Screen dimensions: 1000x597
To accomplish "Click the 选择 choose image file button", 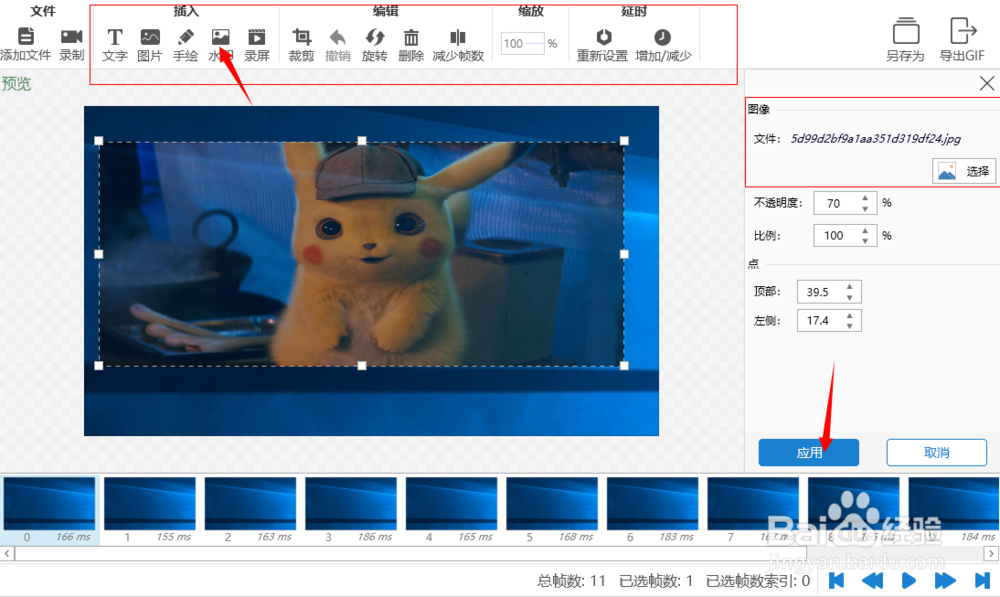I will pyautogui.click(x=964, y=171).
